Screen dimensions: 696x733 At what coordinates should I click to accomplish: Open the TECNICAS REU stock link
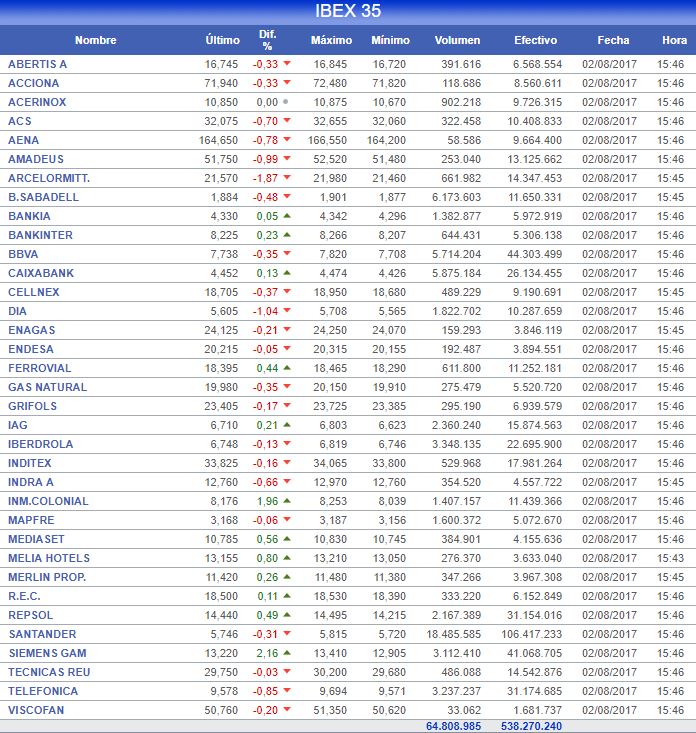click(x=49, y=672)
